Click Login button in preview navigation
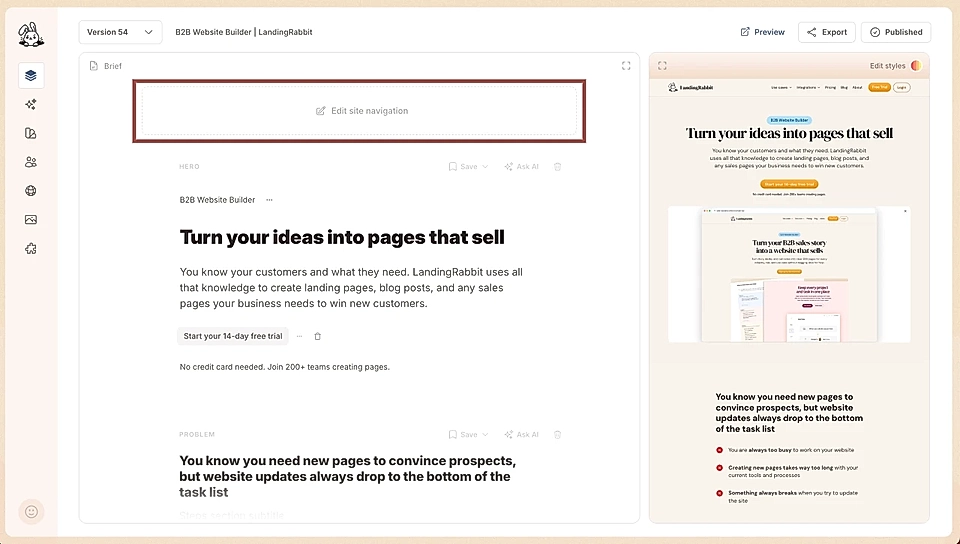This screenshot has width=960, height=544. pyautogui.click(x=902, y=88)
